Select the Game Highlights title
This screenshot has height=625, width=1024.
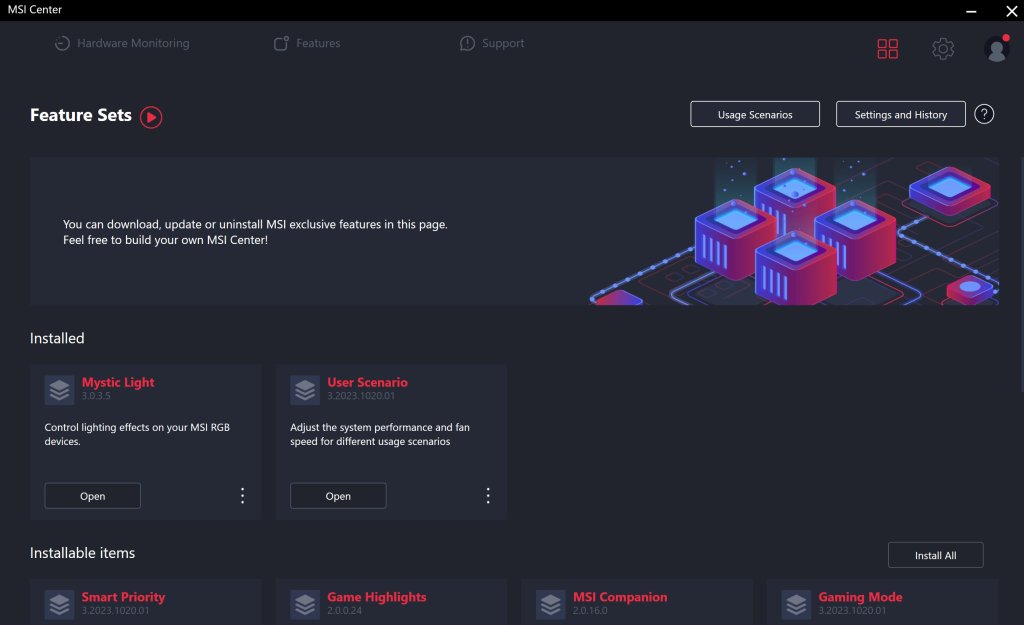tap(377, 597)
